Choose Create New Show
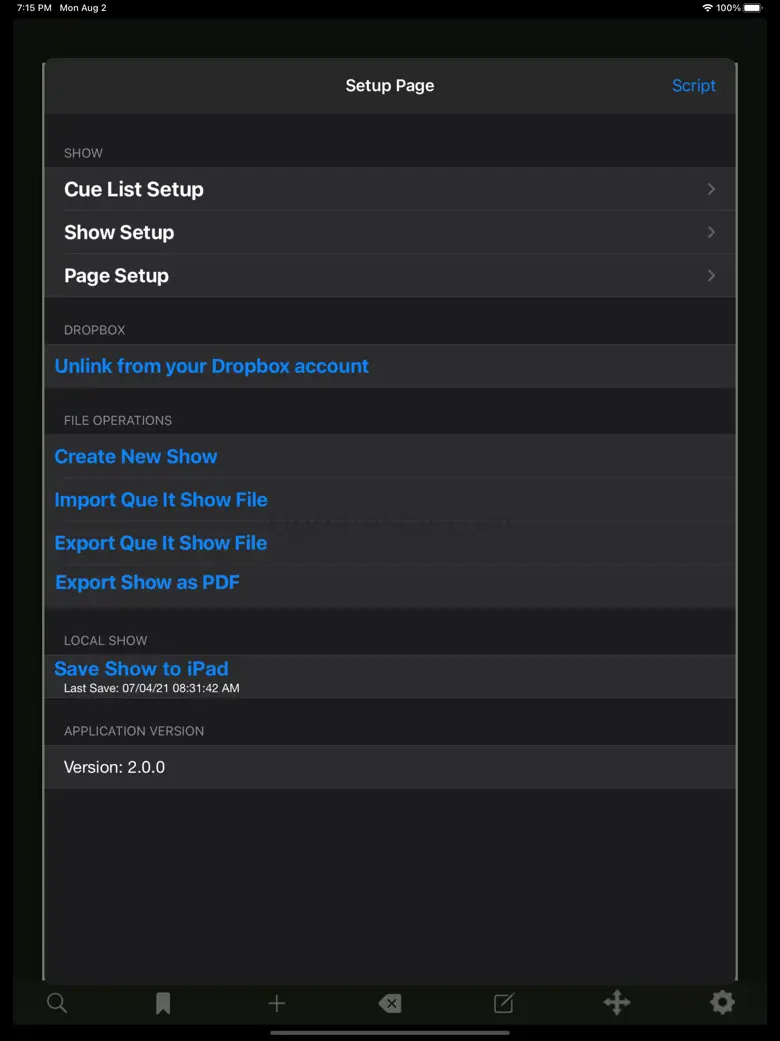Screen dimensions: 780x1041 click(136, 457)
